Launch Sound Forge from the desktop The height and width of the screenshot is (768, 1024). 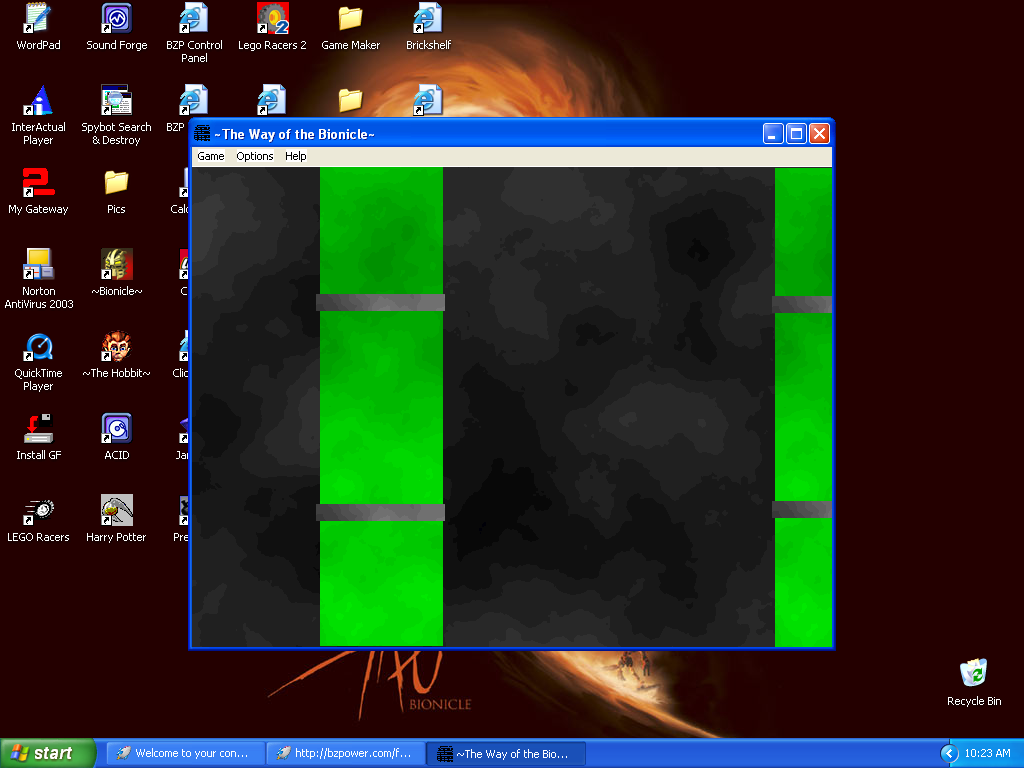pyautogui.click(x=116, y=27)
